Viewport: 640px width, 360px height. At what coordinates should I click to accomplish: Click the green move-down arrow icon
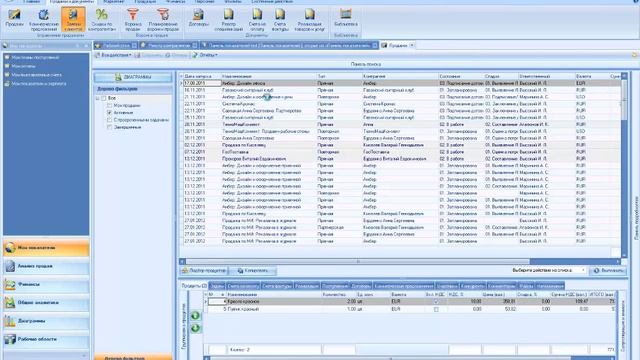coord(196,328)
